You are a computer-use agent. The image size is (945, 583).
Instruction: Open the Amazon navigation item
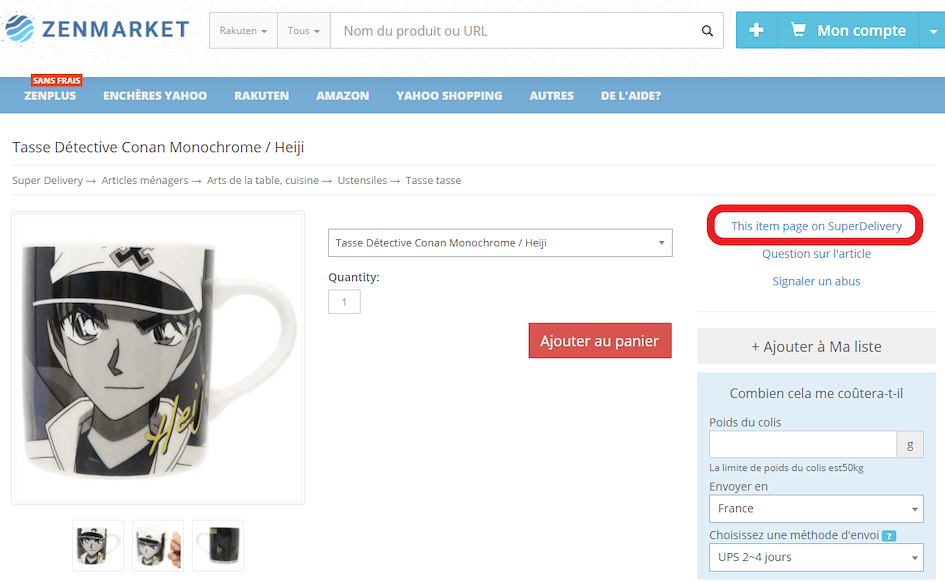point(342,96)
